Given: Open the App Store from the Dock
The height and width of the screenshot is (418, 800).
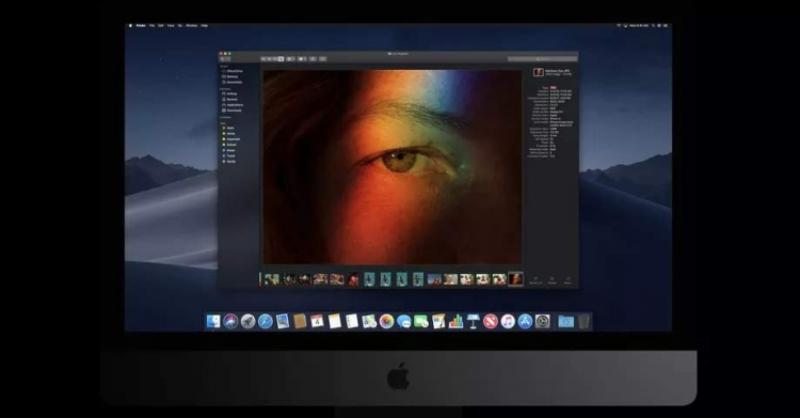Looking at the screenshot, I should (x=525, y=321).
